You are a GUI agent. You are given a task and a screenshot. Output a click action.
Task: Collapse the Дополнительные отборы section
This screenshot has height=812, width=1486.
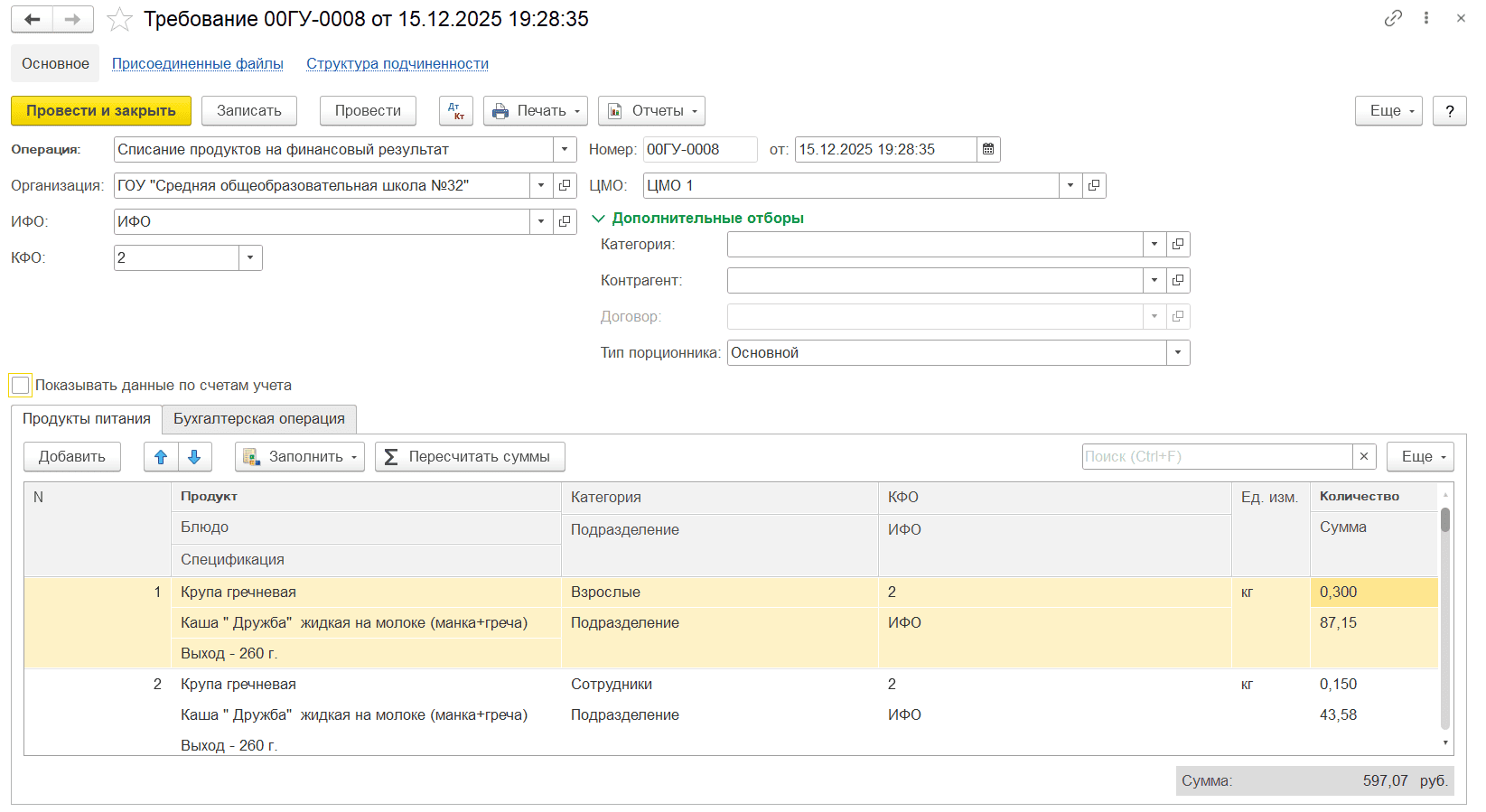click(x=598, y=219)
